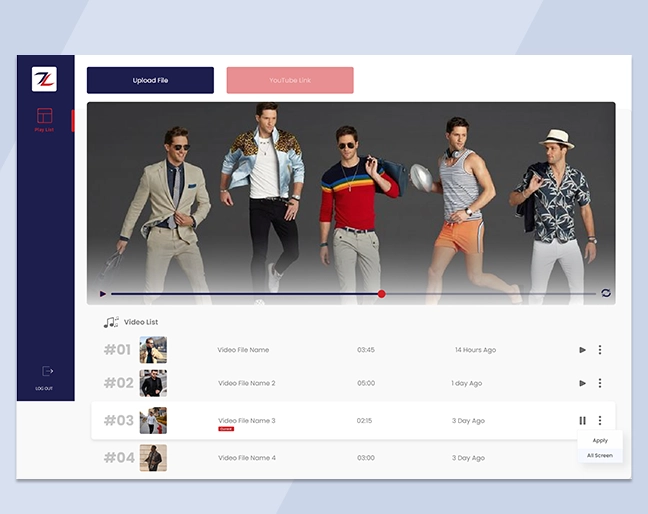
Task: Click the loop/refresh icon on the player
Action: (x=605, y=293)
